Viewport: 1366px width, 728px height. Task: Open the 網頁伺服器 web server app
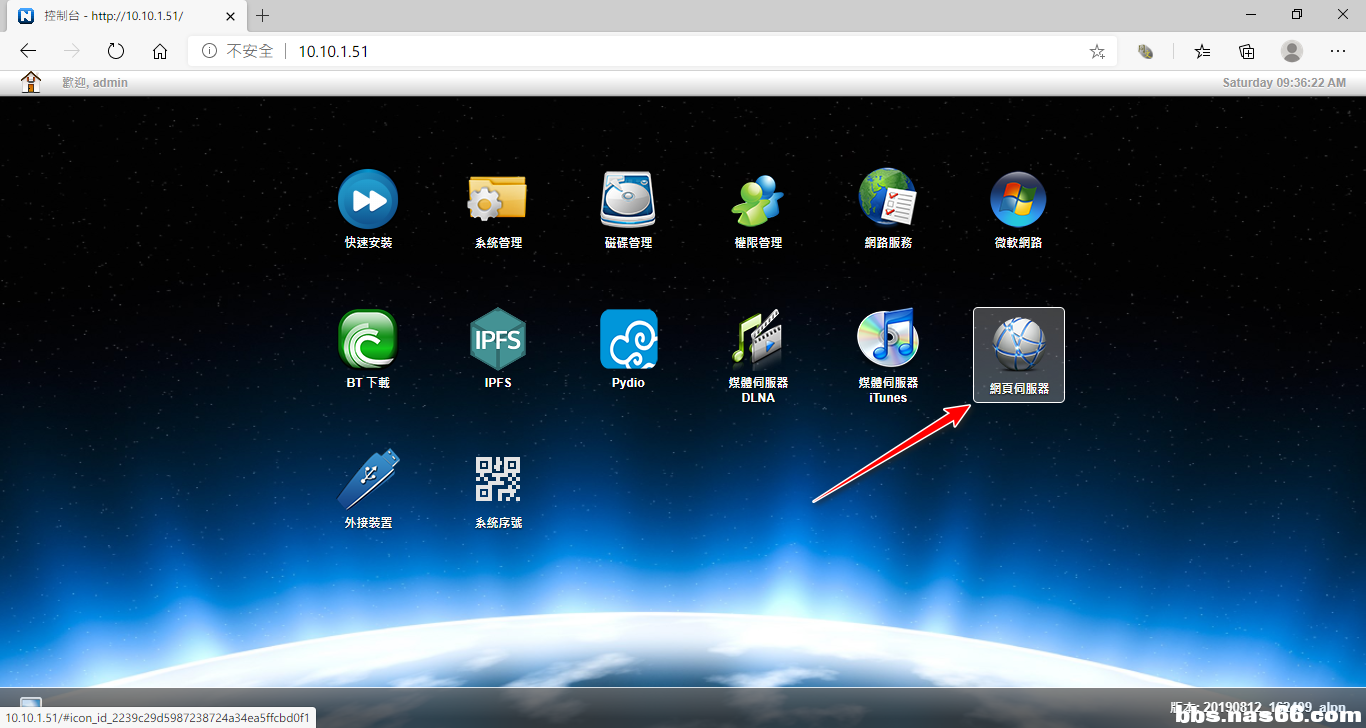[x=1019, y=355]
